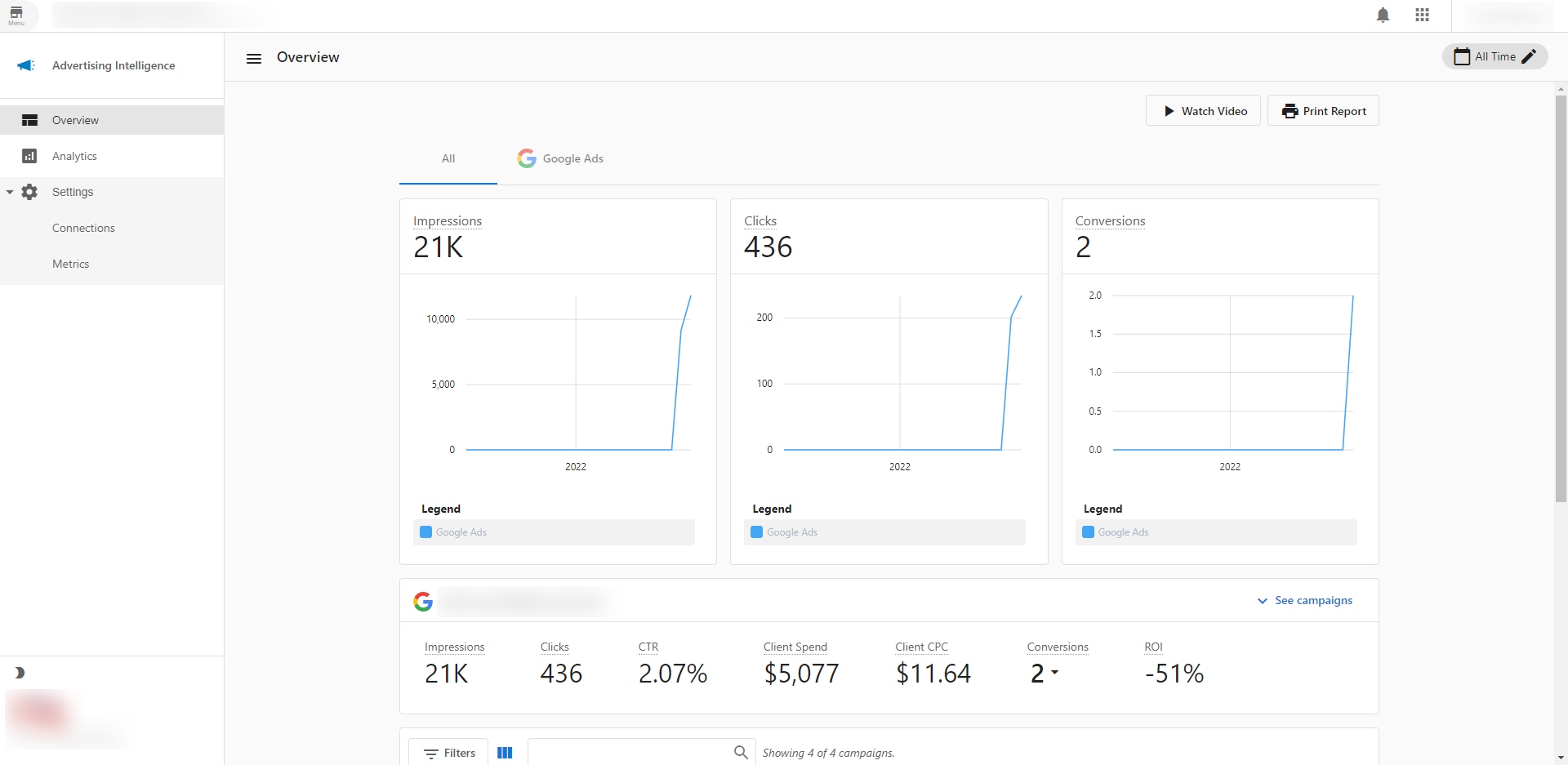
Task: Collapse the Settings section in sidebar
Action: tap(10, 192)
